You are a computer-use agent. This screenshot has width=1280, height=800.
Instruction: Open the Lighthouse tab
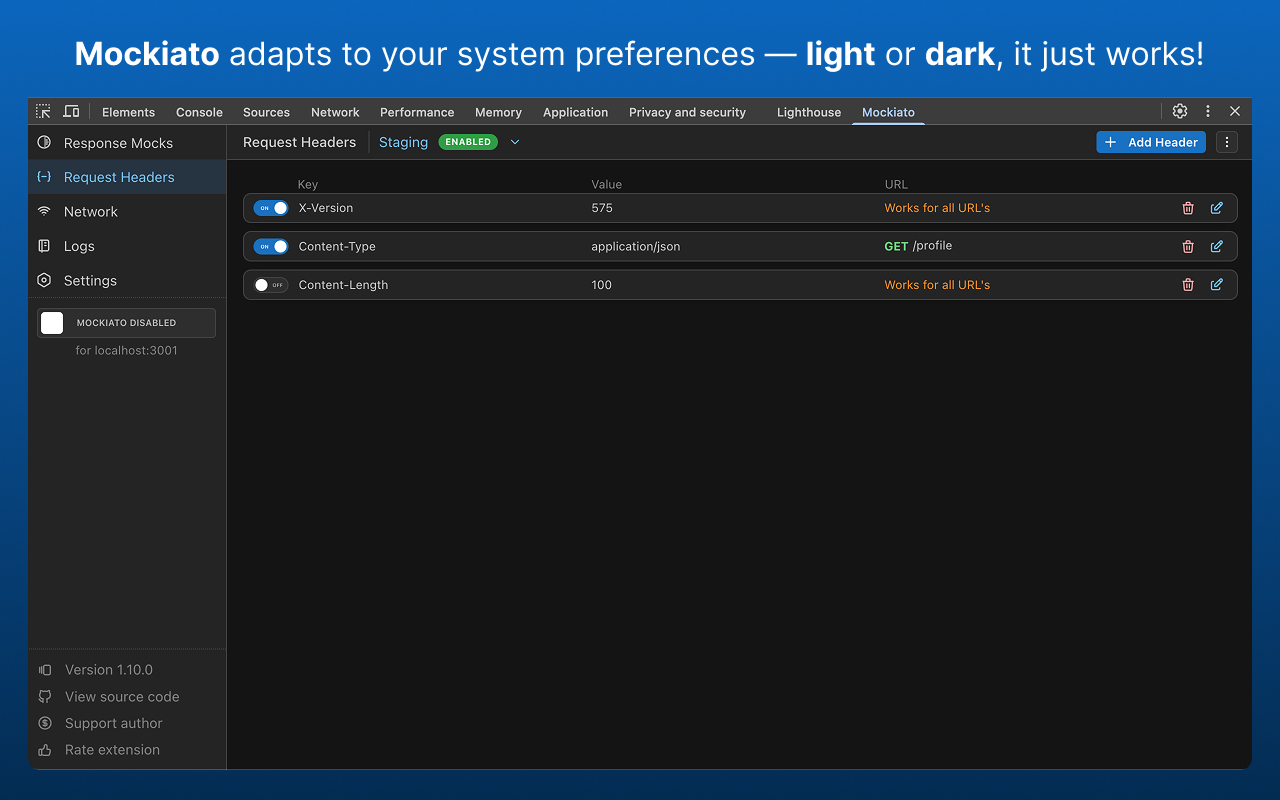click(x=808, y=112)
